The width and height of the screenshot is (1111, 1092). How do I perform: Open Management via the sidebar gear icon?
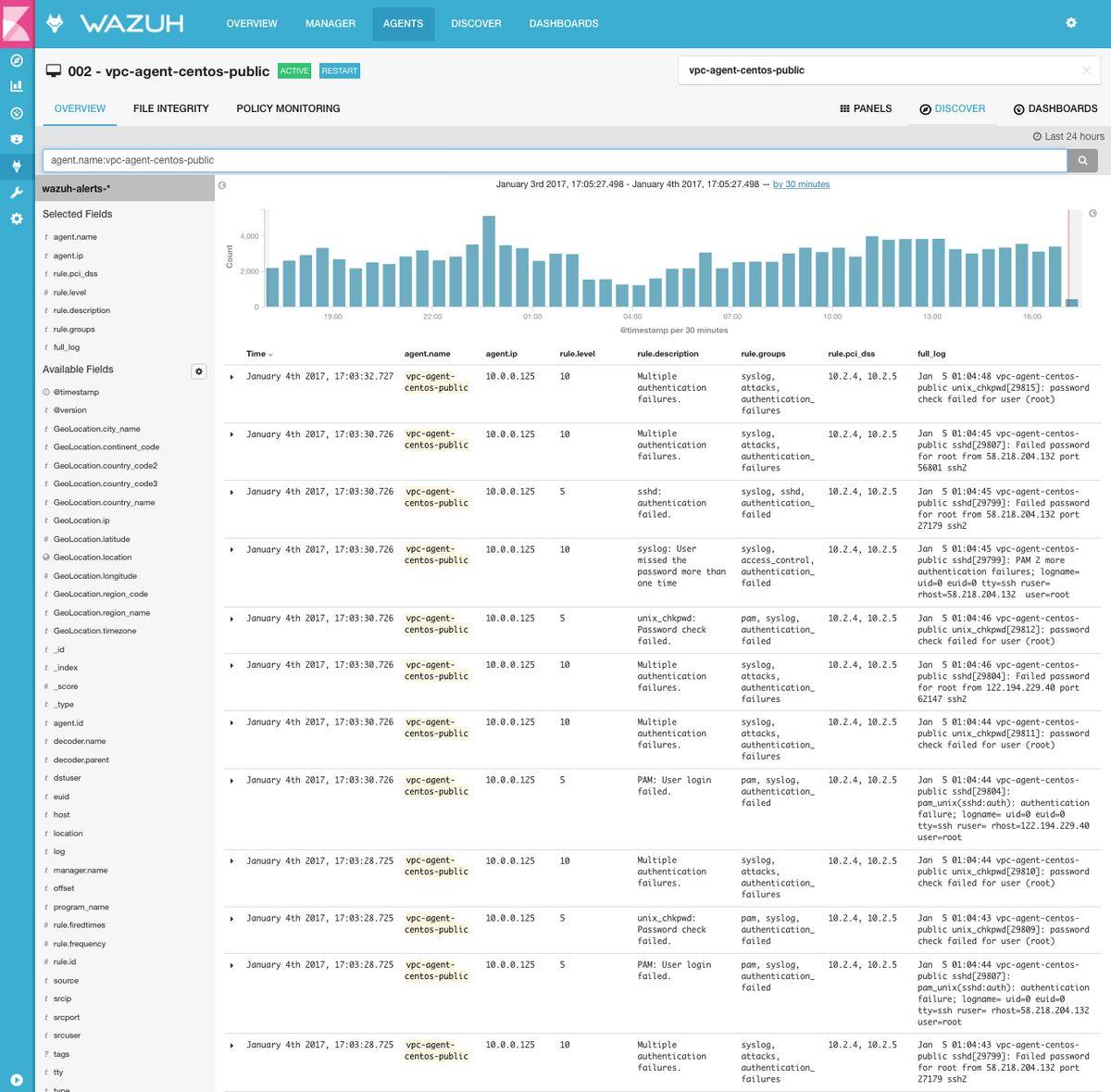(x=16, y=219)
